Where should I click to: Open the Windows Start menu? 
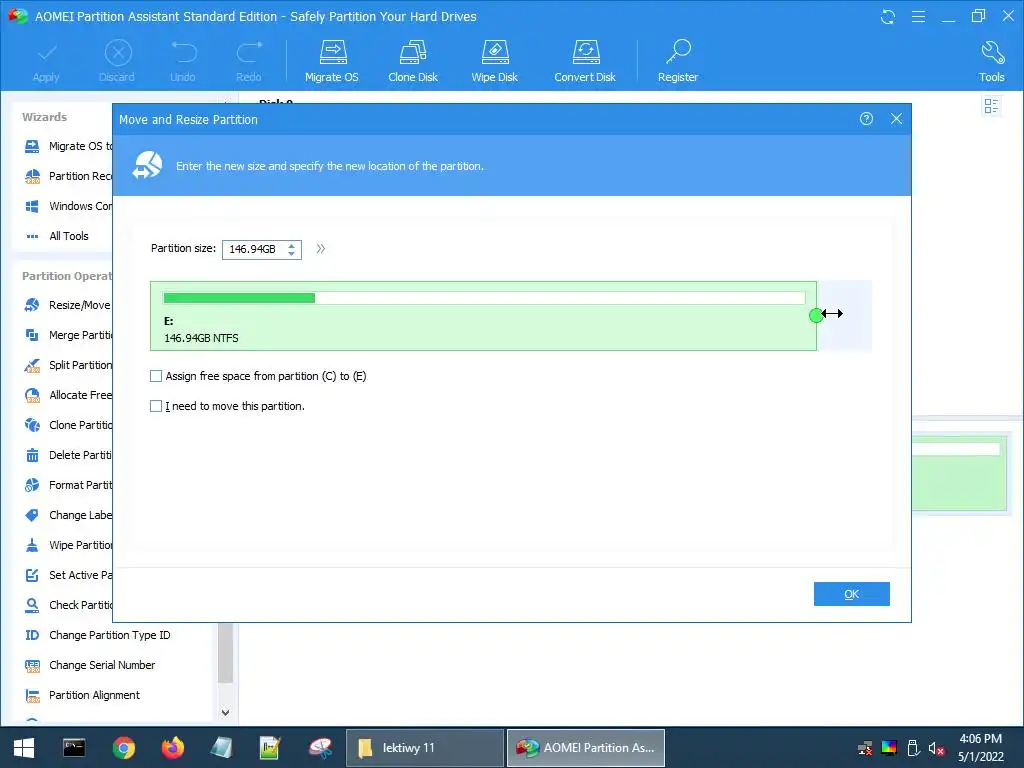click(x=24, y=748)
